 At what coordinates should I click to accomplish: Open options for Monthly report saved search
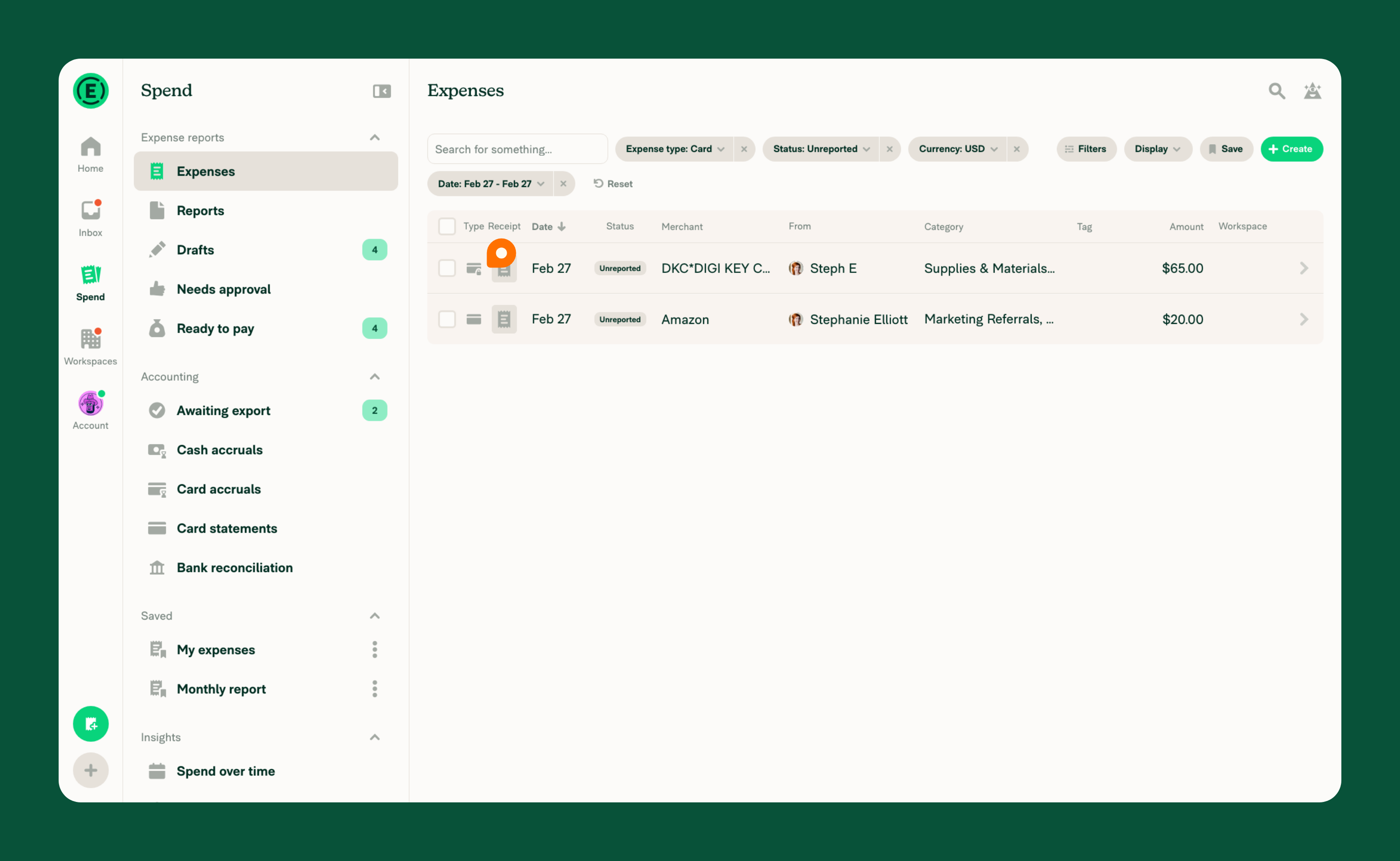pyautogui.click(x=375, y=689)
